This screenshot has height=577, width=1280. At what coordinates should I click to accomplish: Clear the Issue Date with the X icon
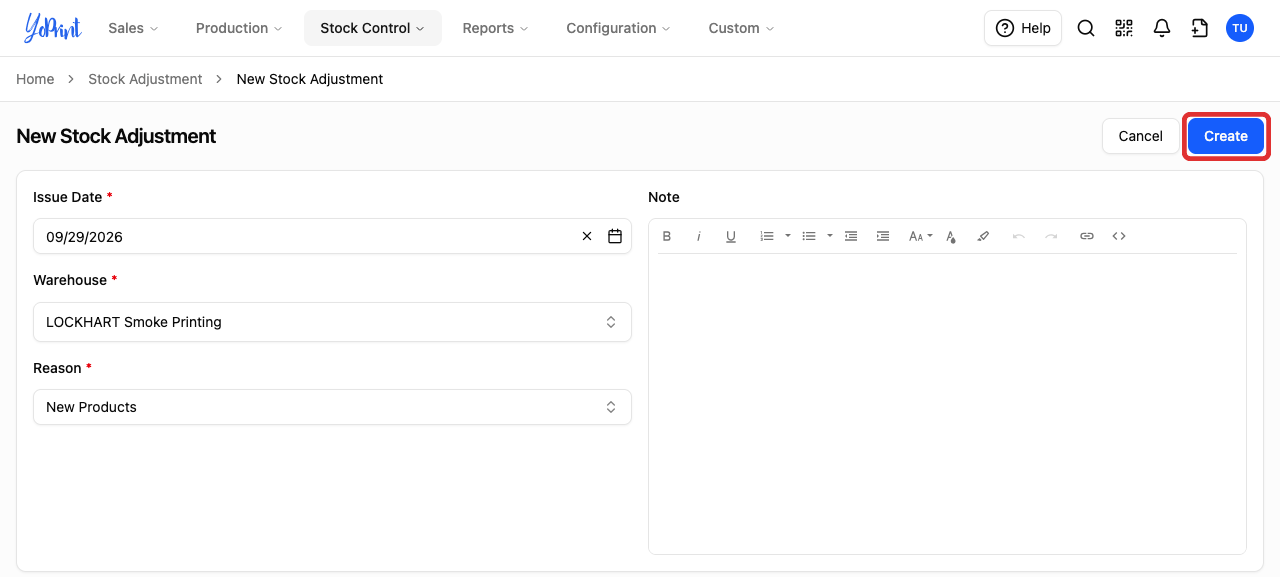point(587,237)
